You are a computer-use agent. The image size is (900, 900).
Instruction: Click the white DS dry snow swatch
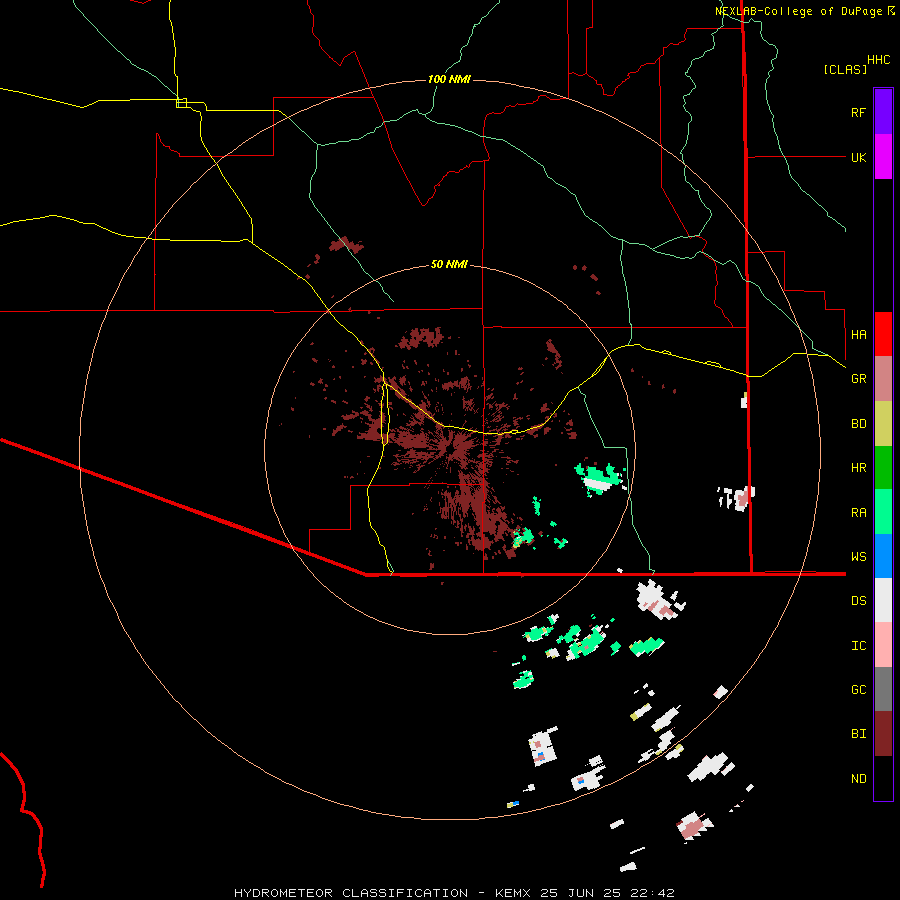click(x=883, y=600)
